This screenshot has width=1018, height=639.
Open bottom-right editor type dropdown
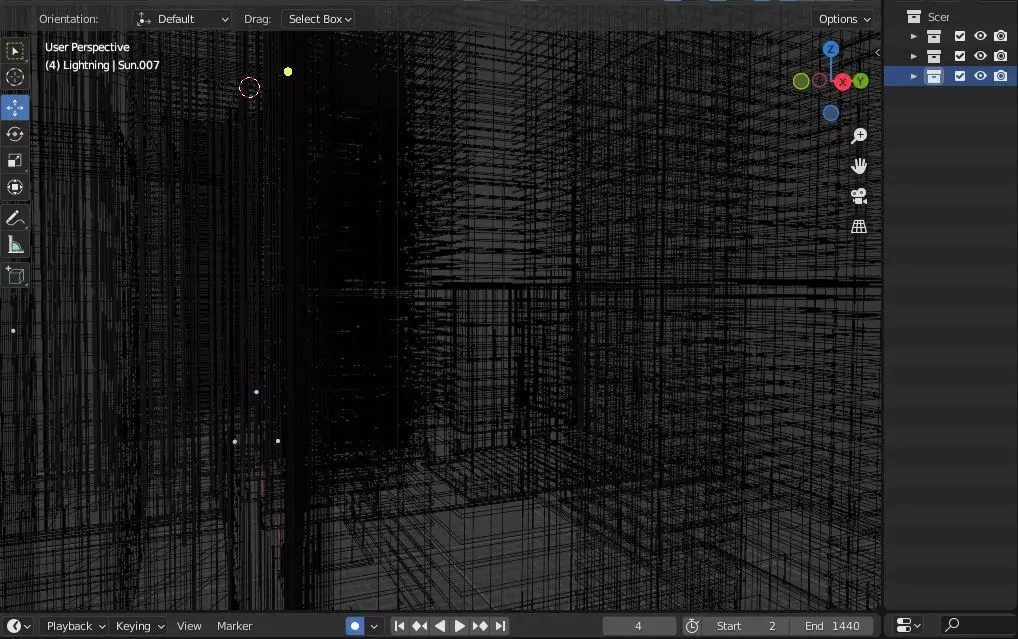[x=908, y=625]
